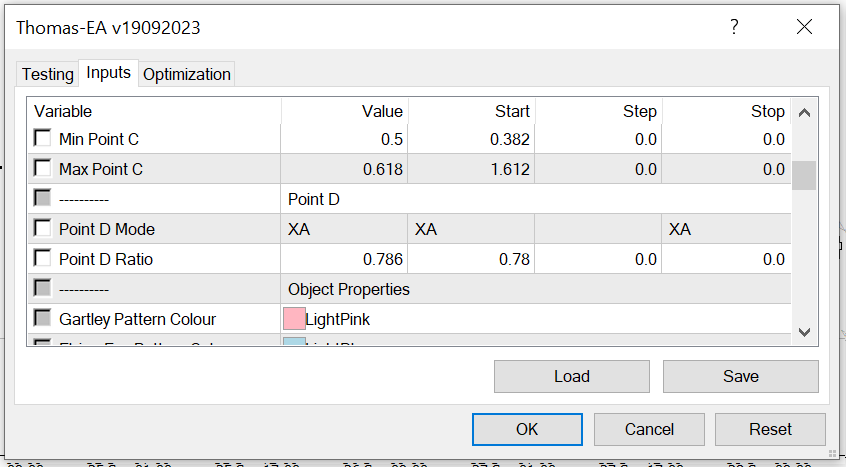Screen dimensions: 846x467
Task: Click the LightPink colour swatch
Action: point(294,319)
